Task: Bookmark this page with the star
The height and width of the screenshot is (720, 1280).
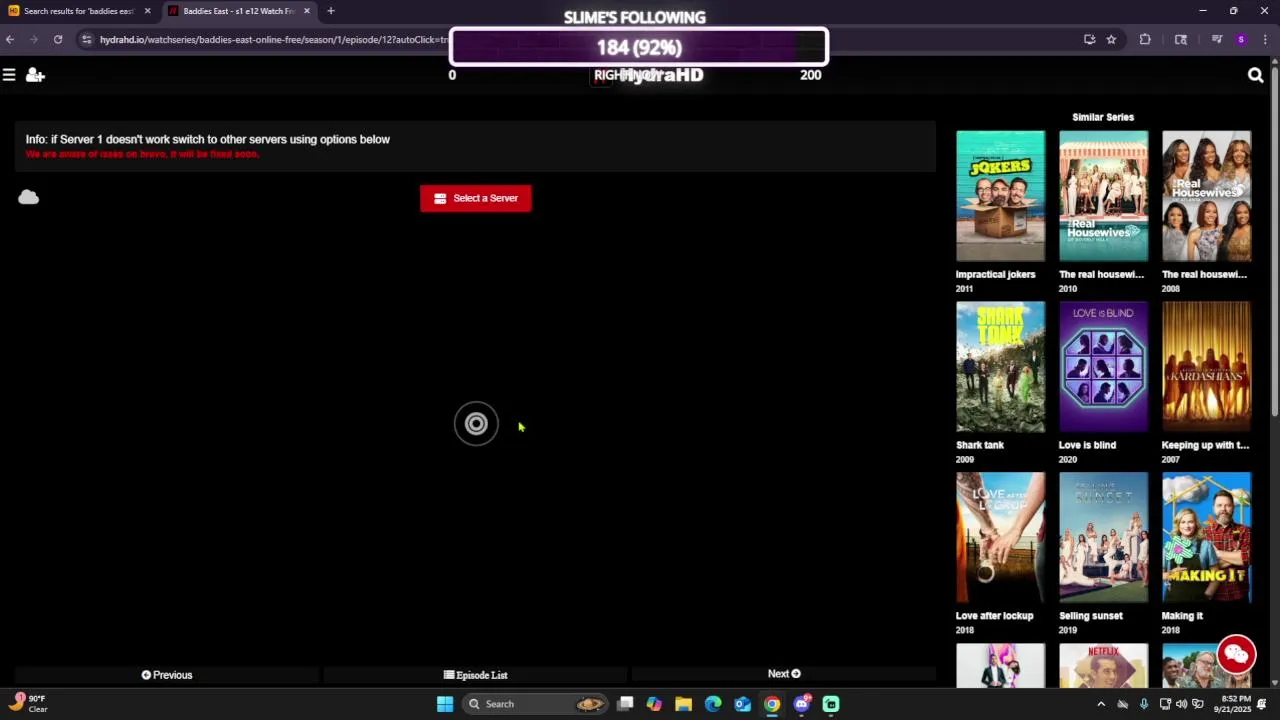Action: pyautogui.click(x=1111, y=39)
